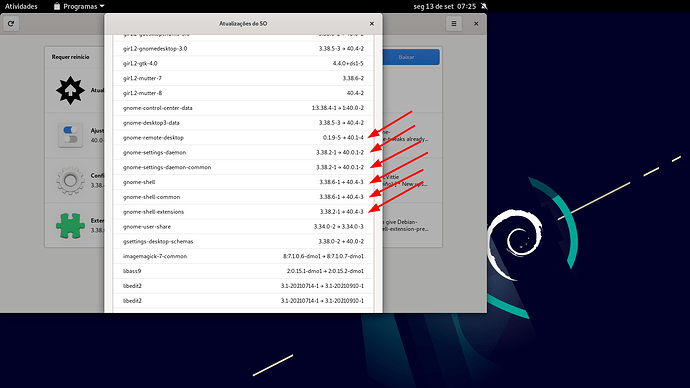Viewport: 690px width, 388px height.
Task: Select row gir1.2-gtk-4.0
Action: [x=243, y=63]
